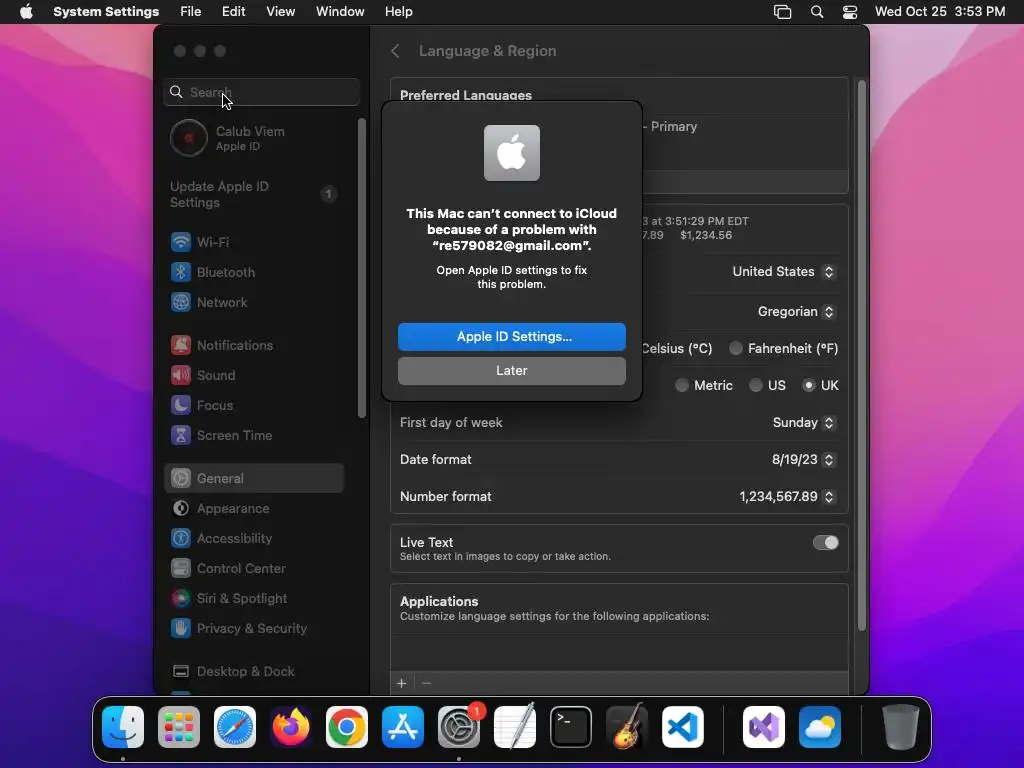Viewport: 1024px width, 768px height.
Task: Open the File menu
Action: coord(191,12)
